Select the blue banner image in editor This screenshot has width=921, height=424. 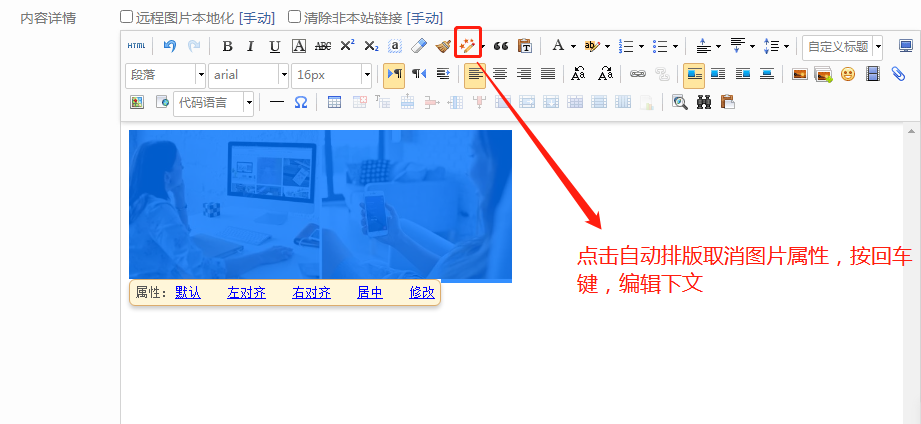[x=320, y=205]
